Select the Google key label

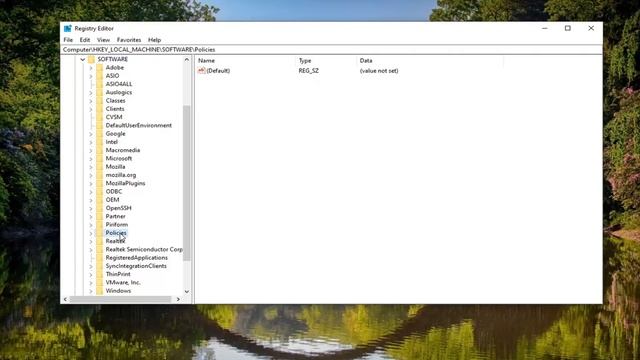(x=116, y=133)
